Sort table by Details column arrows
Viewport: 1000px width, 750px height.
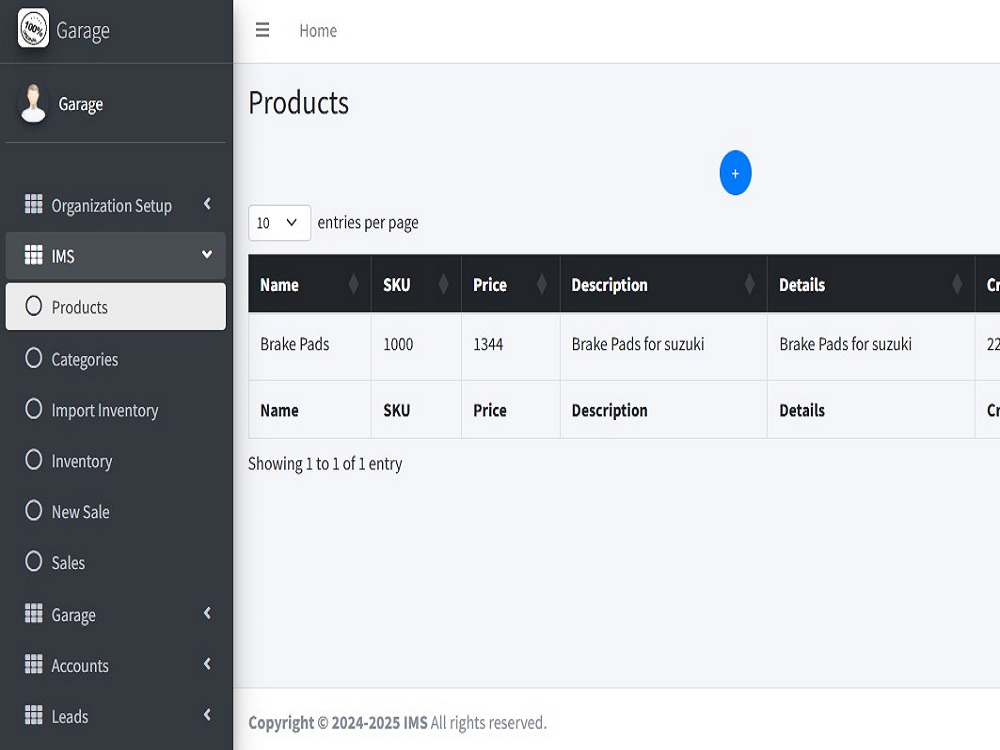click(957, 284)
